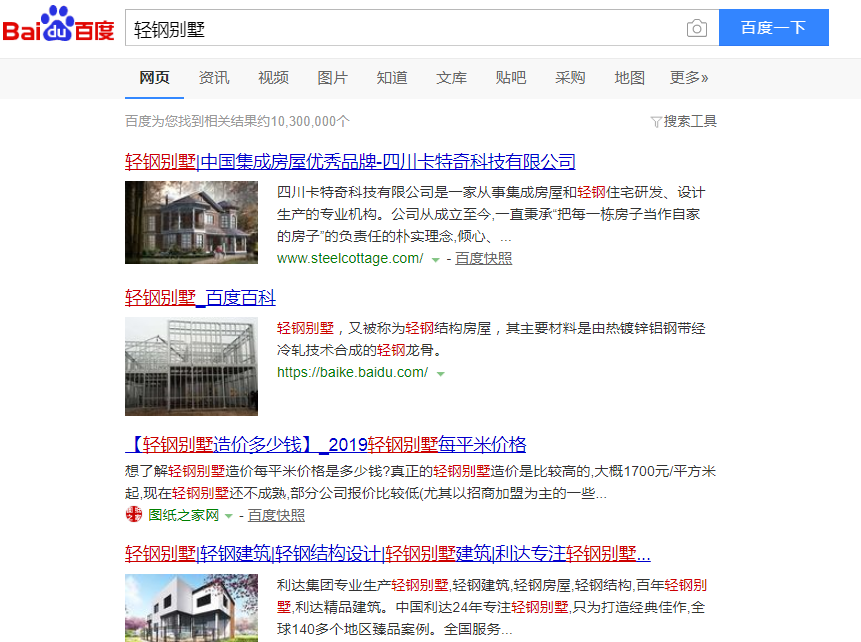Image resolution: width=861 pixels, height=642 pixels.
Task: Switch to the 资讯 tab
Action: coord(214,78)
